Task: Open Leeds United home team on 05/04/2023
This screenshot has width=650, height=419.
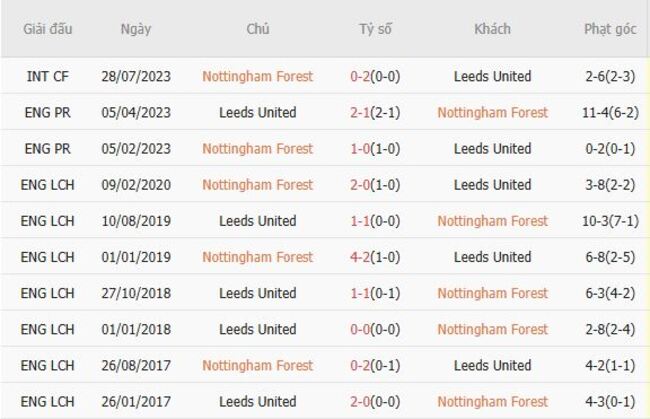Action: [257, 112]
